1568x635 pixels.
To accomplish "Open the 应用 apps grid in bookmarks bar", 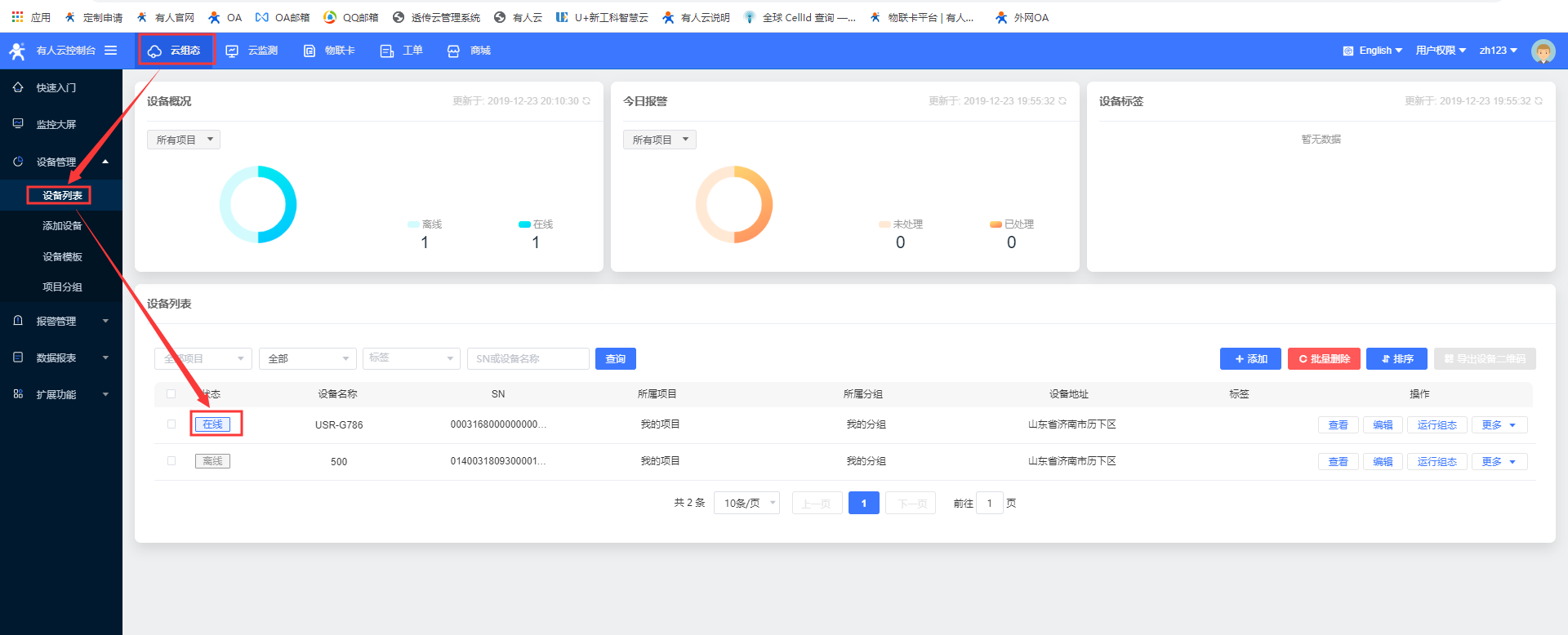I will [x=17, y=17].
